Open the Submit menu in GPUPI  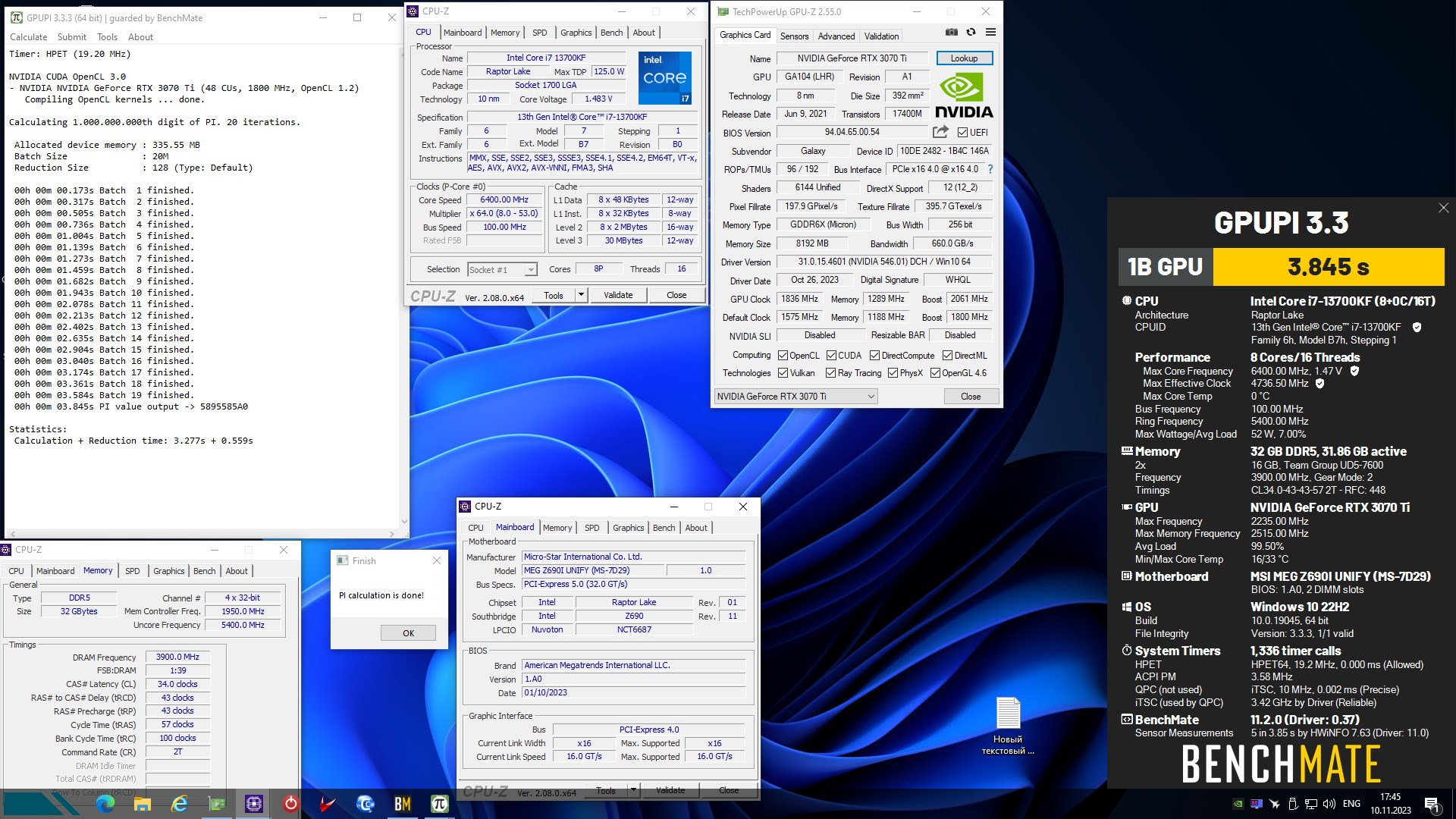[72, 37]
